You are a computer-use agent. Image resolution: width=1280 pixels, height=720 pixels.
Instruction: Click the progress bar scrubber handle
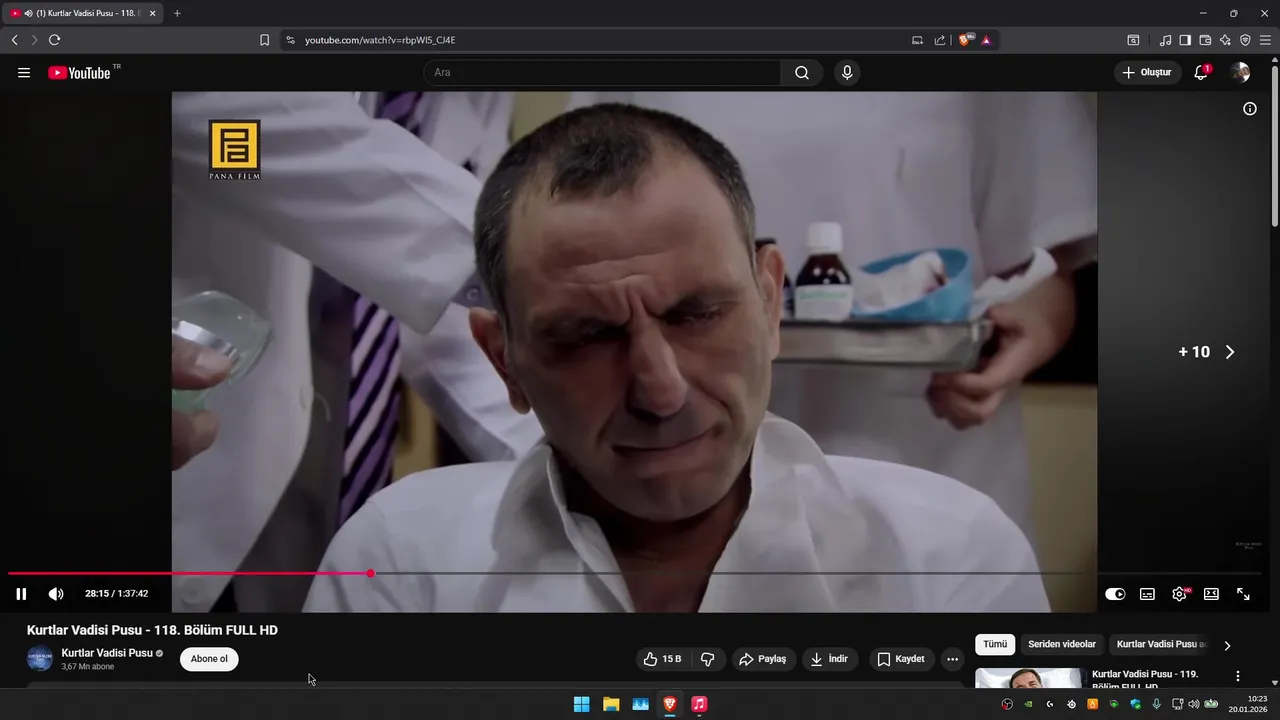(371, 573)
